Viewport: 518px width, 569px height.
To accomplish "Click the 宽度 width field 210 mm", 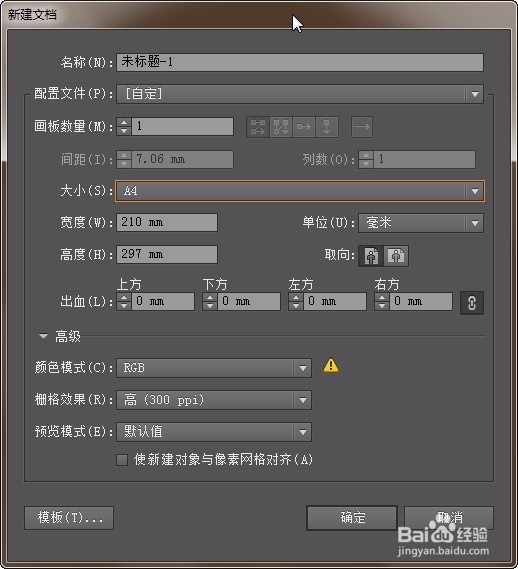I will tap(167, 222).
